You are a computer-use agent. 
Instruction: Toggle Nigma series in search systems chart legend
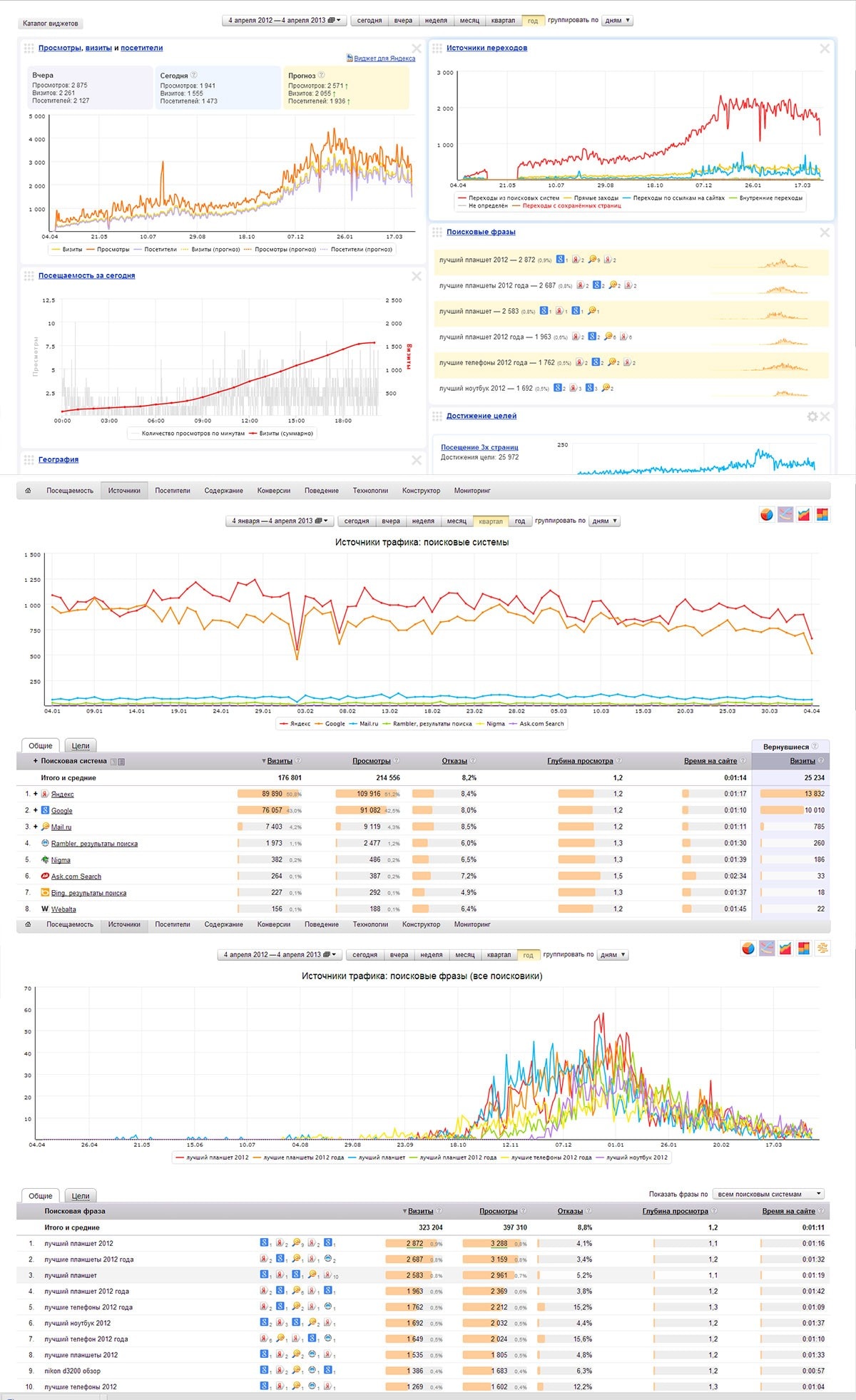coord(490,724)
